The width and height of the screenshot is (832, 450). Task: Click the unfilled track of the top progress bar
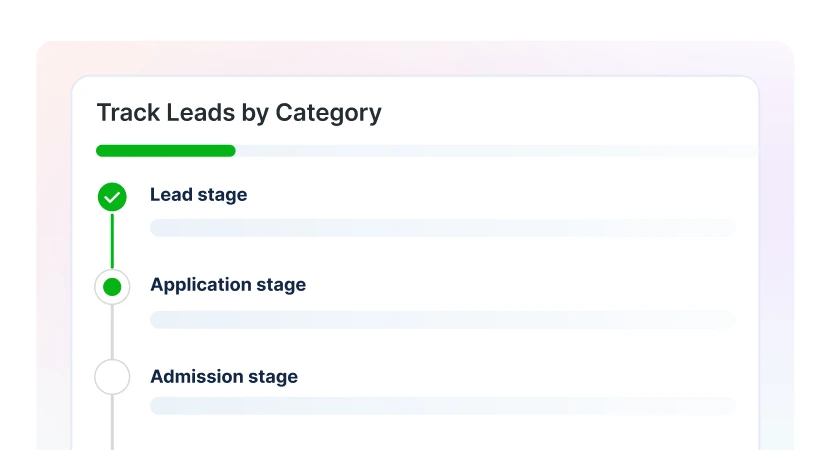[490, 151]
